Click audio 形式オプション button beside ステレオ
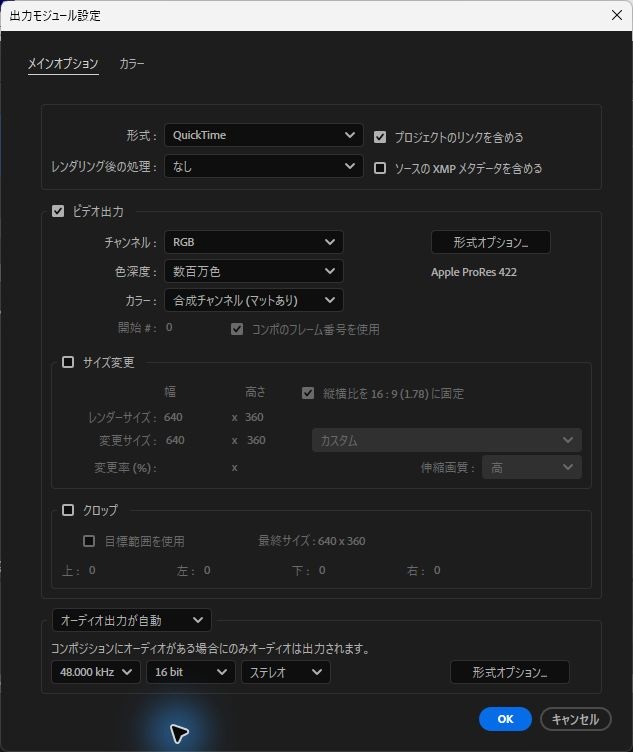The image size is (633, 752). point(510,672)
